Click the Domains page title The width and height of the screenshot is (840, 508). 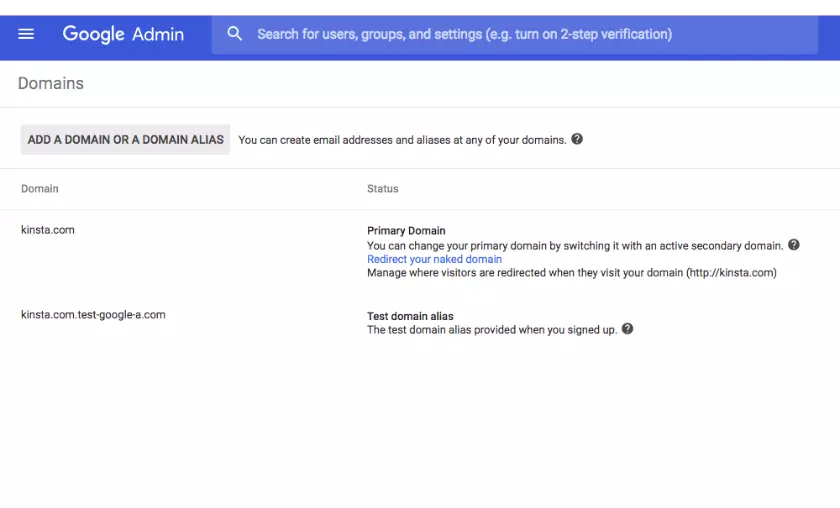51,84
